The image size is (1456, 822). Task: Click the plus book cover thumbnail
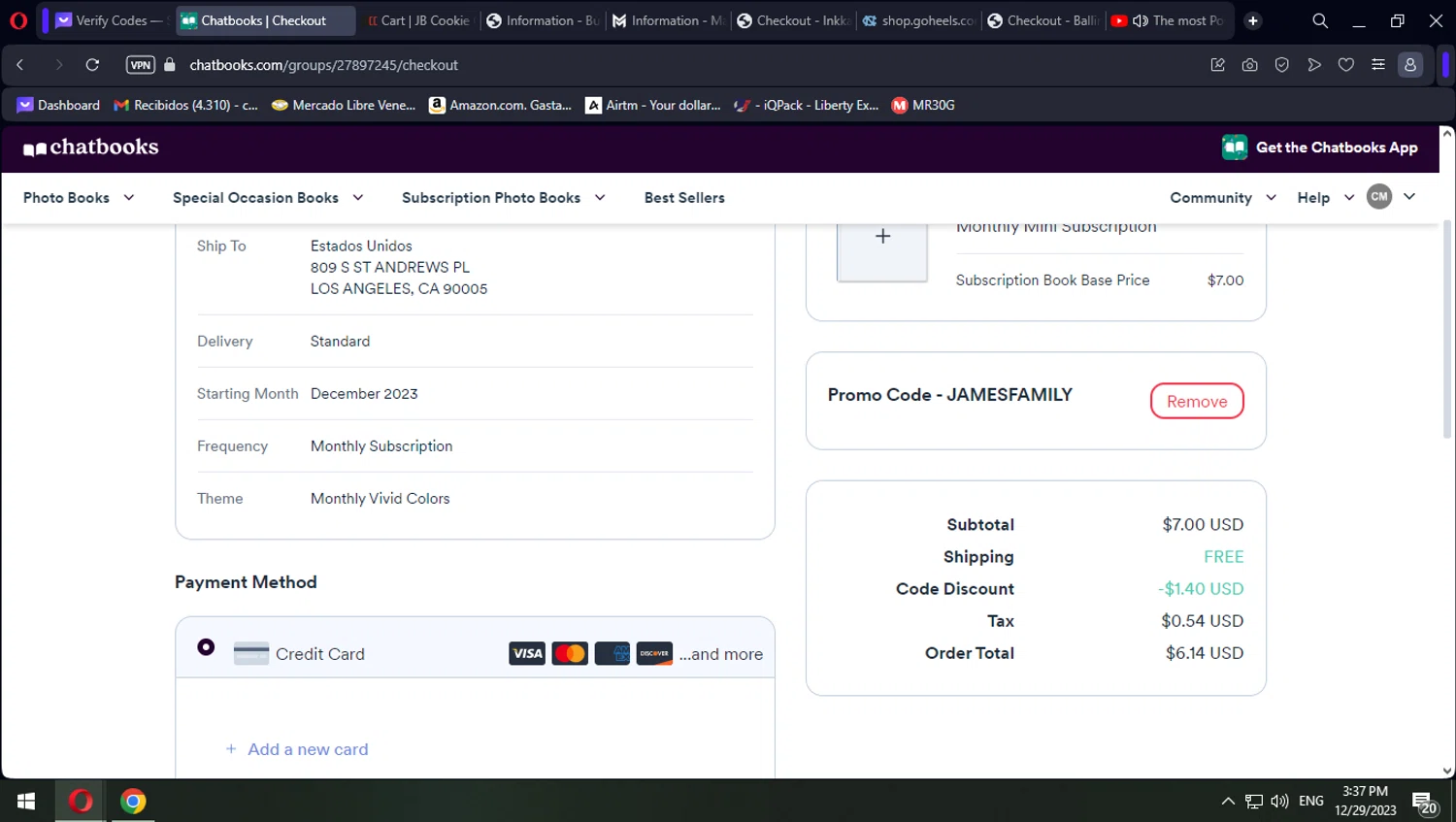(x=882, y=250)
